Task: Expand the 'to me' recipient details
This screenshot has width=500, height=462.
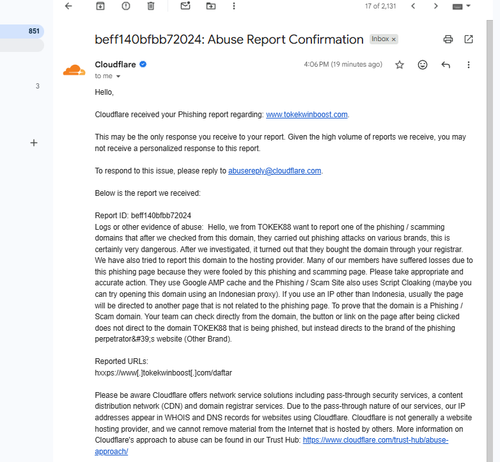Action: 118,76
